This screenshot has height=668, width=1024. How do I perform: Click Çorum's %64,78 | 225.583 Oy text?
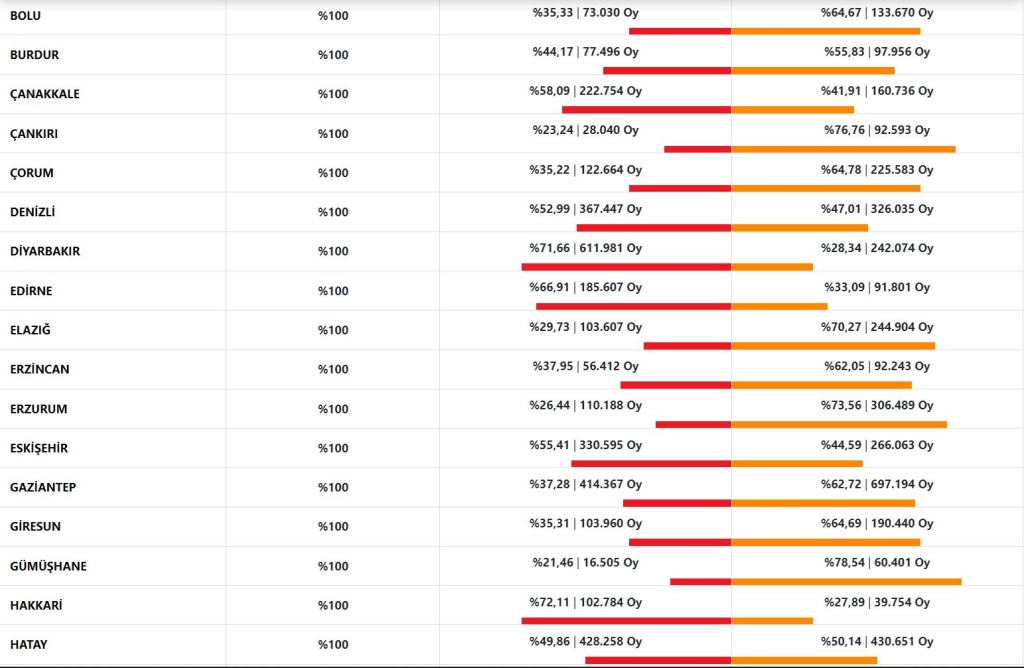(877, 170)
